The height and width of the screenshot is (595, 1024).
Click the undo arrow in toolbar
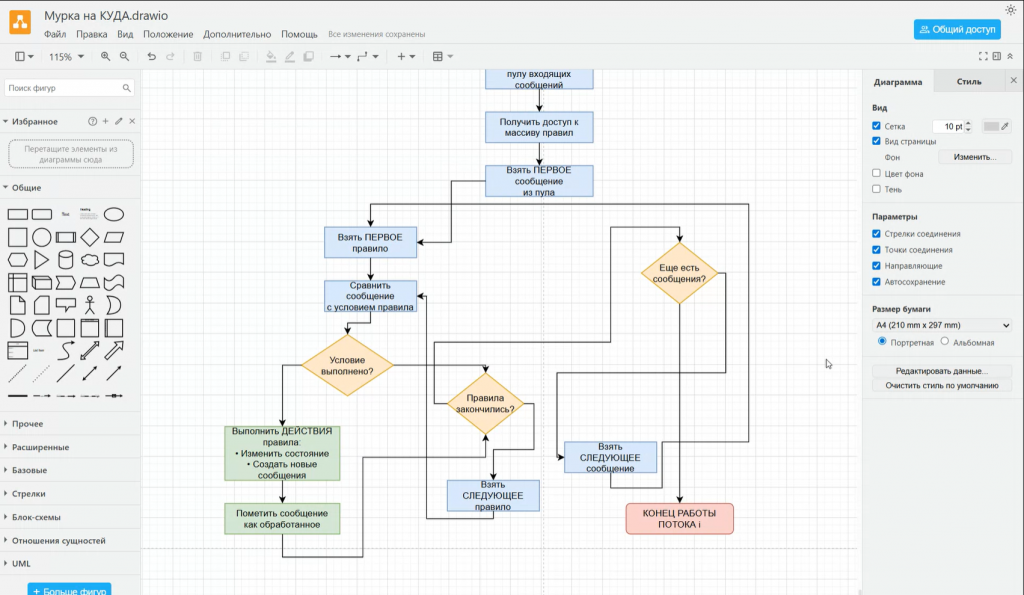152,57
